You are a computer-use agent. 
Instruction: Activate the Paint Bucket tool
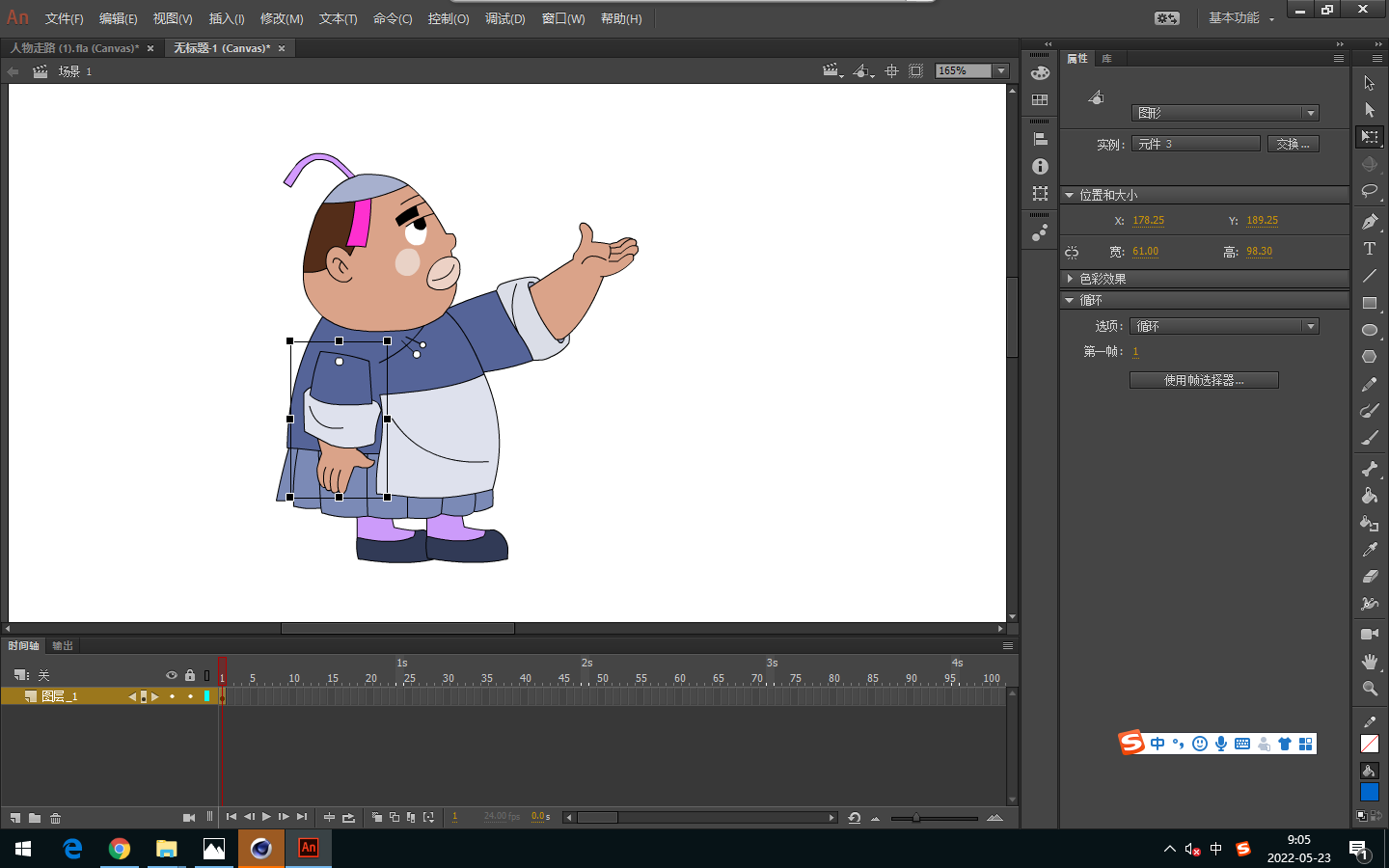click(x=1369, y=496)
